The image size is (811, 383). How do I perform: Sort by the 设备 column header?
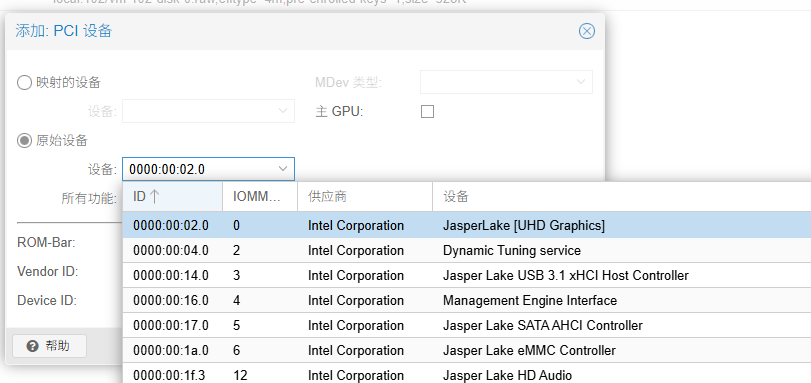pyautogui.click(x=622, y=196)
